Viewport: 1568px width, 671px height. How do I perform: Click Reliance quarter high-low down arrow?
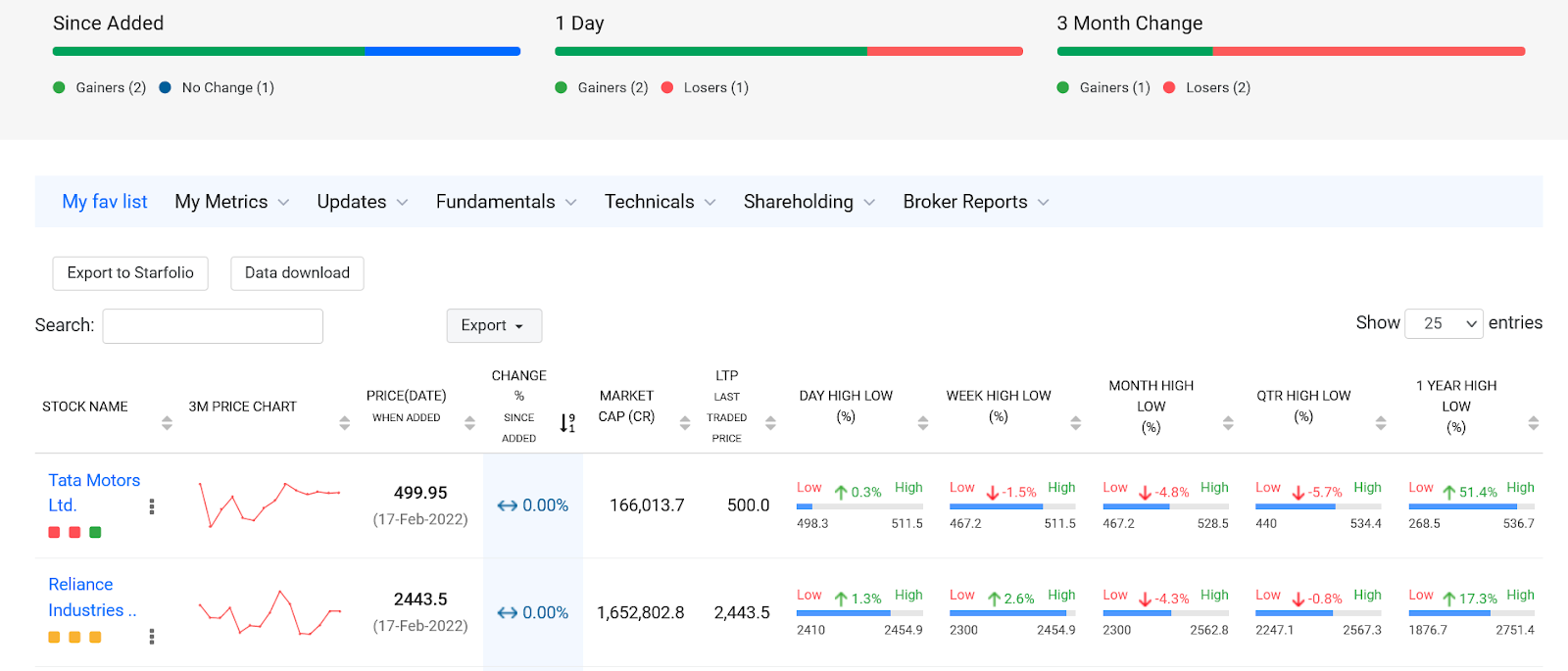pos(1298,599)
